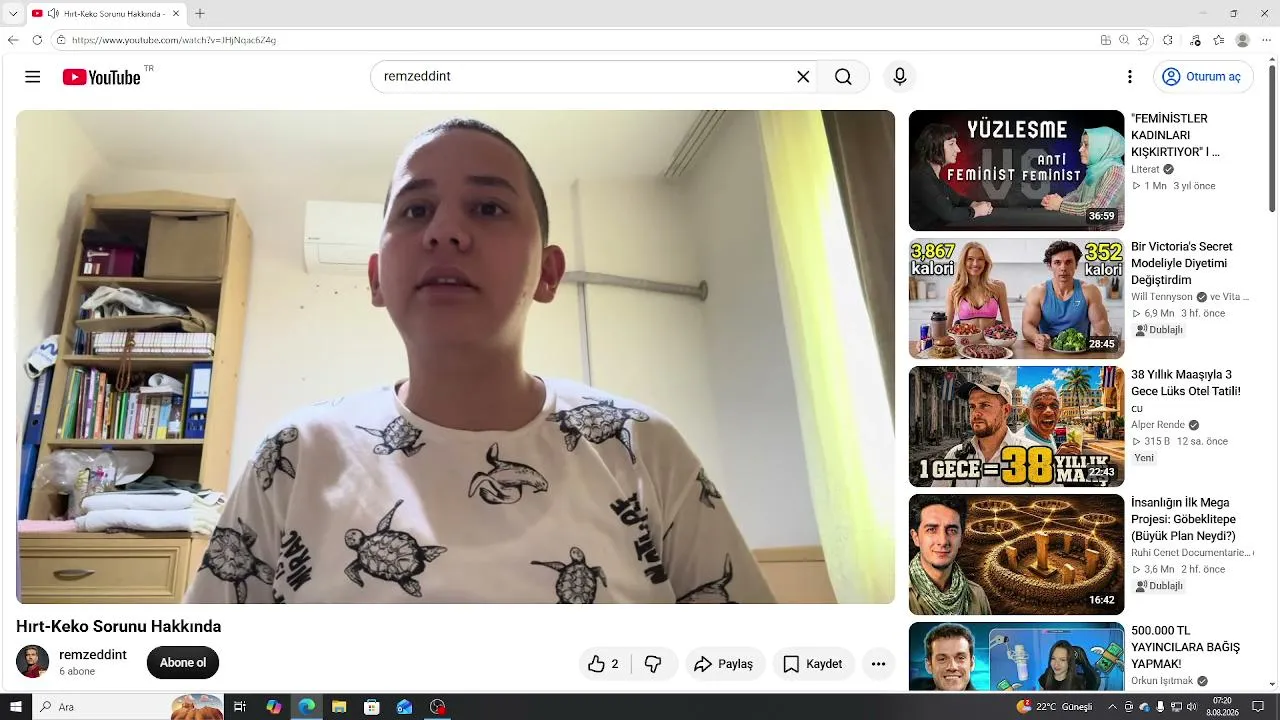The width and height of the screenshot is (1280, 720).
Task: Visit the Alper Rende channel link
Action: pyautogui.click(x=1158, y=425)
